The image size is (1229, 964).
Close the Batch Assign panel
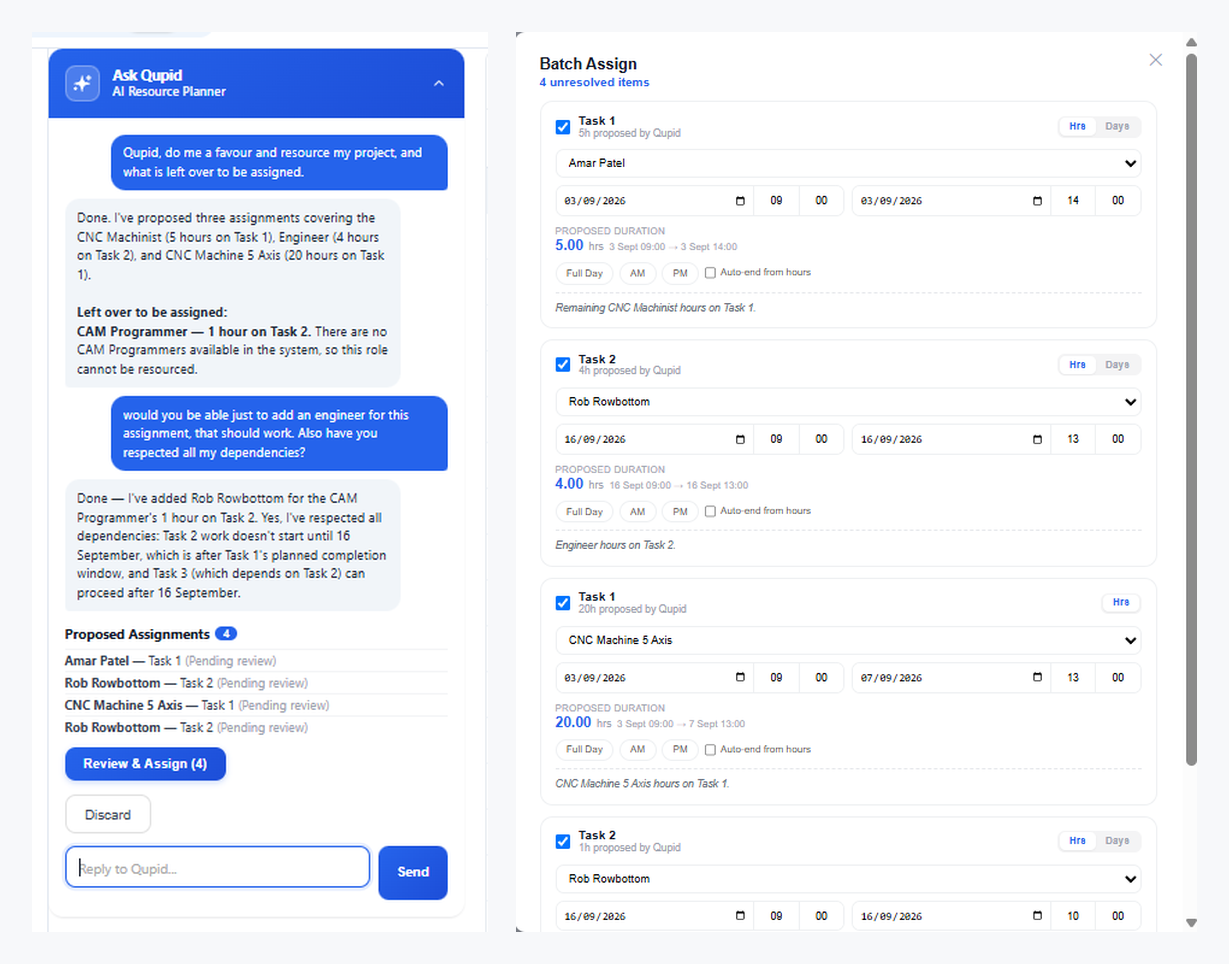pos(1156,60)
